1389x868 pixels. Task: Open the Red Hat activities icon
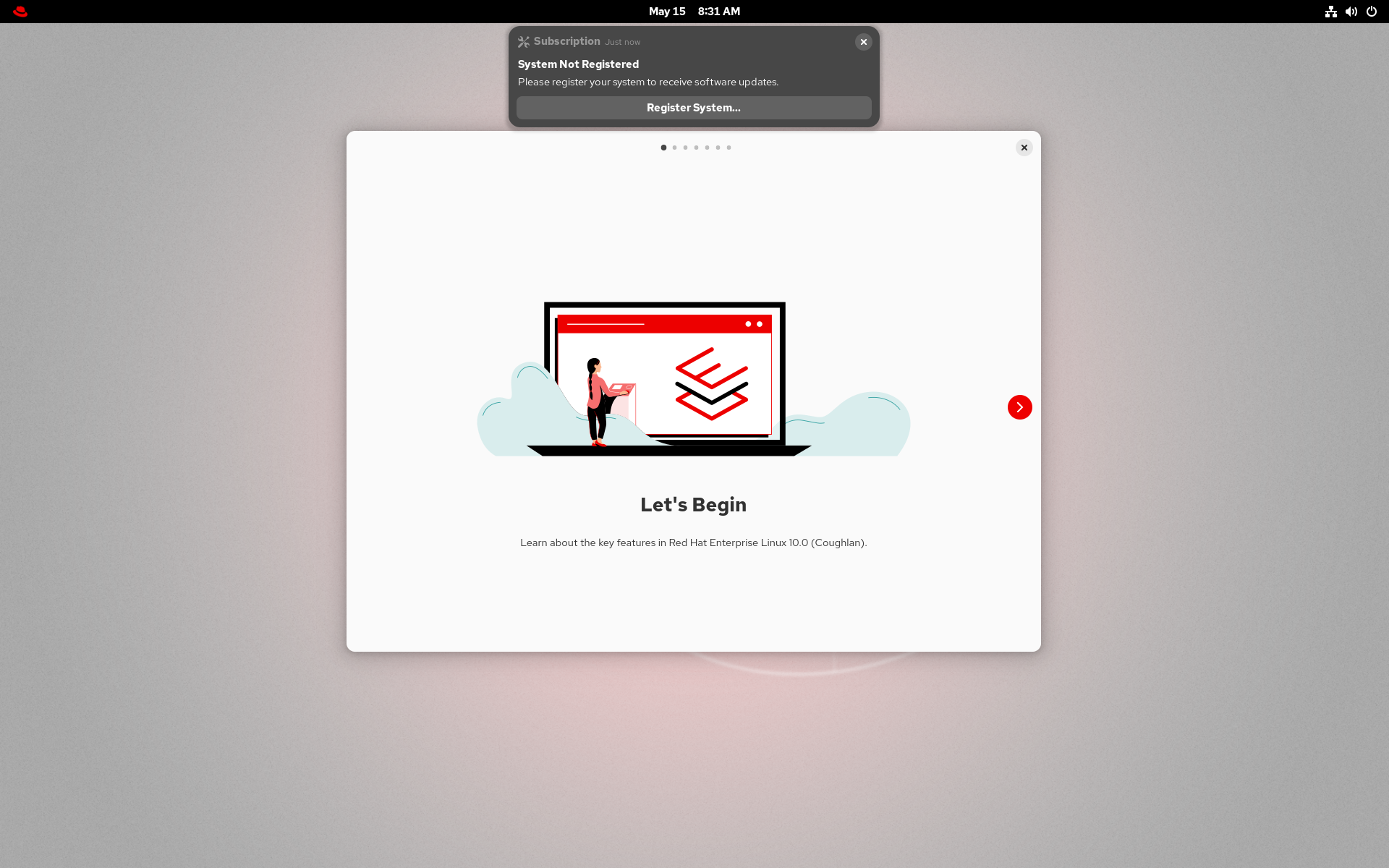coord(20,12)
